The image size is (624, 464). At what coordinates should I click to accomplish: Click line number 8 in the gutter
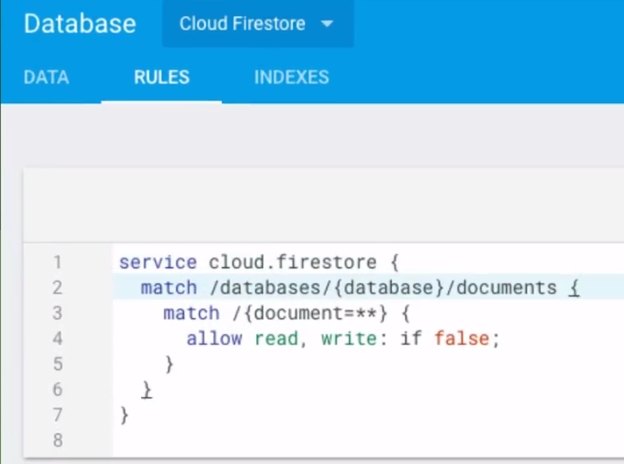58,439
